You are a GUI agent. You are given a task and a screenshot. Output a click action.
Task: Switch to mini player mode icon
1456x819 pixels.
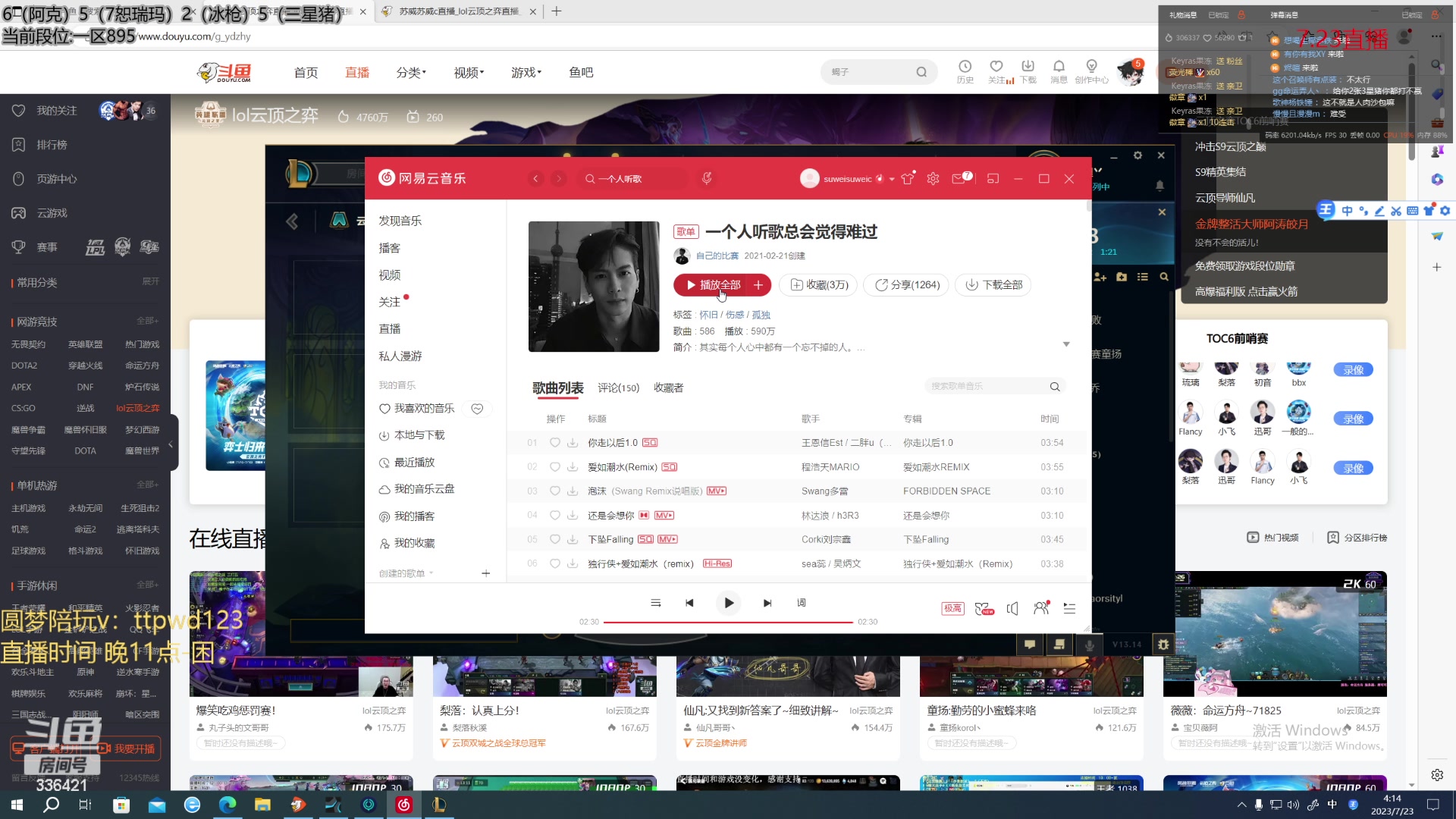tap(993, 179)
